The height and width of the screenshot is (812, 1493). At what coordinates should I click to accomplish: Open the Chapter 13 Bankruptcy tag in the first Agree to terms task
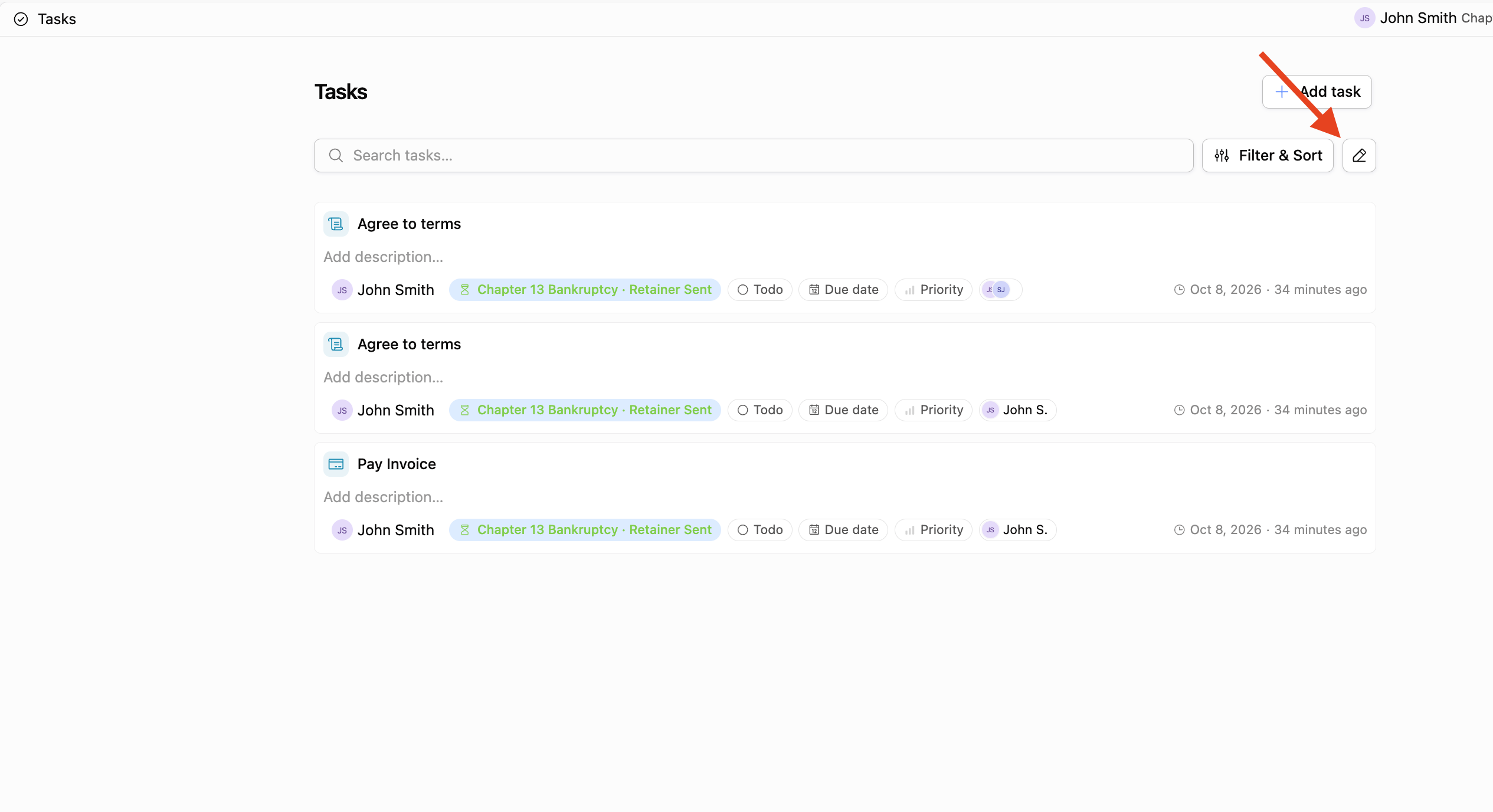click(585, 290)
